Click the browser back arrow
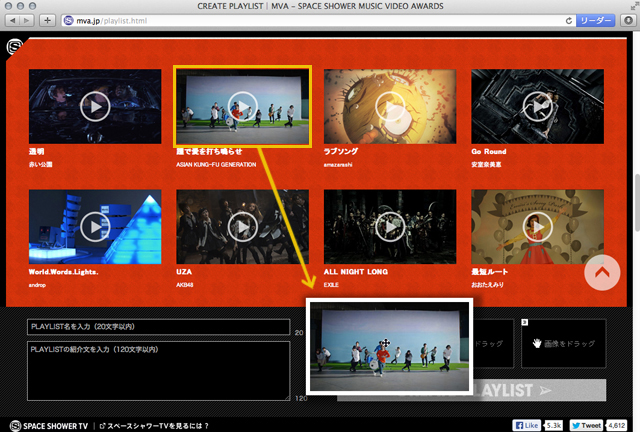 tap(11, 20)
